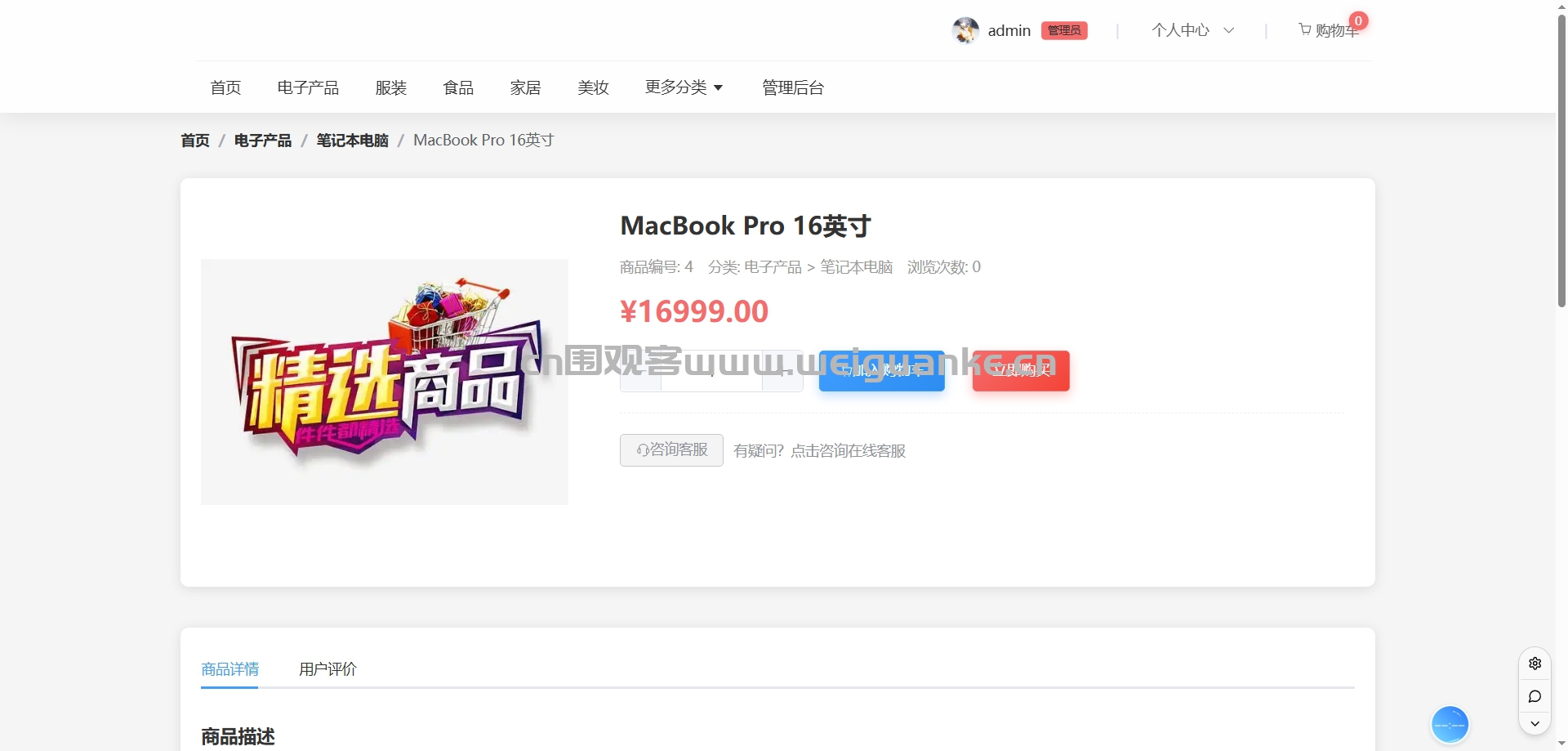
Task: Click the 电子产品 breadcrumb link
Action: (263, 141)
